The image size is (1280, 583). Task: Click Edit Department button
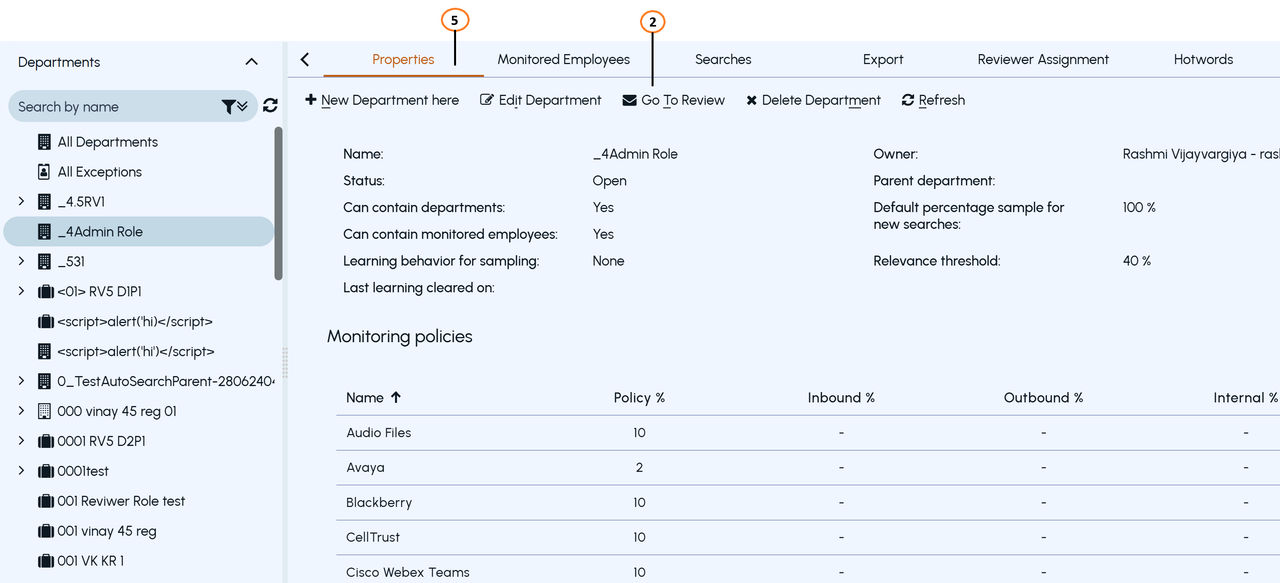coord(541,100)
